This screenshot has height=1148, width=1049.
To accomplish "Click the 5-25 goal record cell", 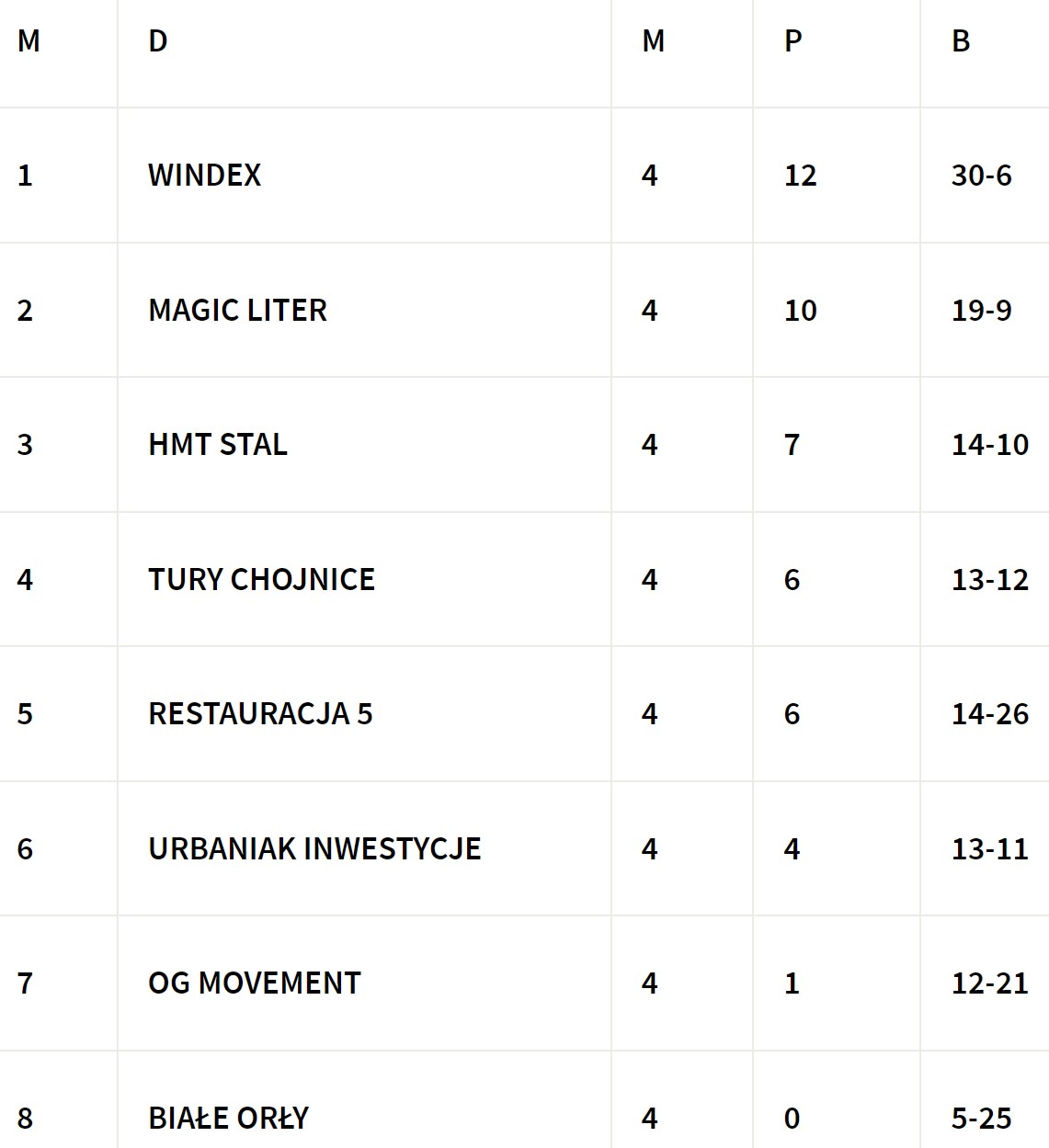I will pos(981,1118).
